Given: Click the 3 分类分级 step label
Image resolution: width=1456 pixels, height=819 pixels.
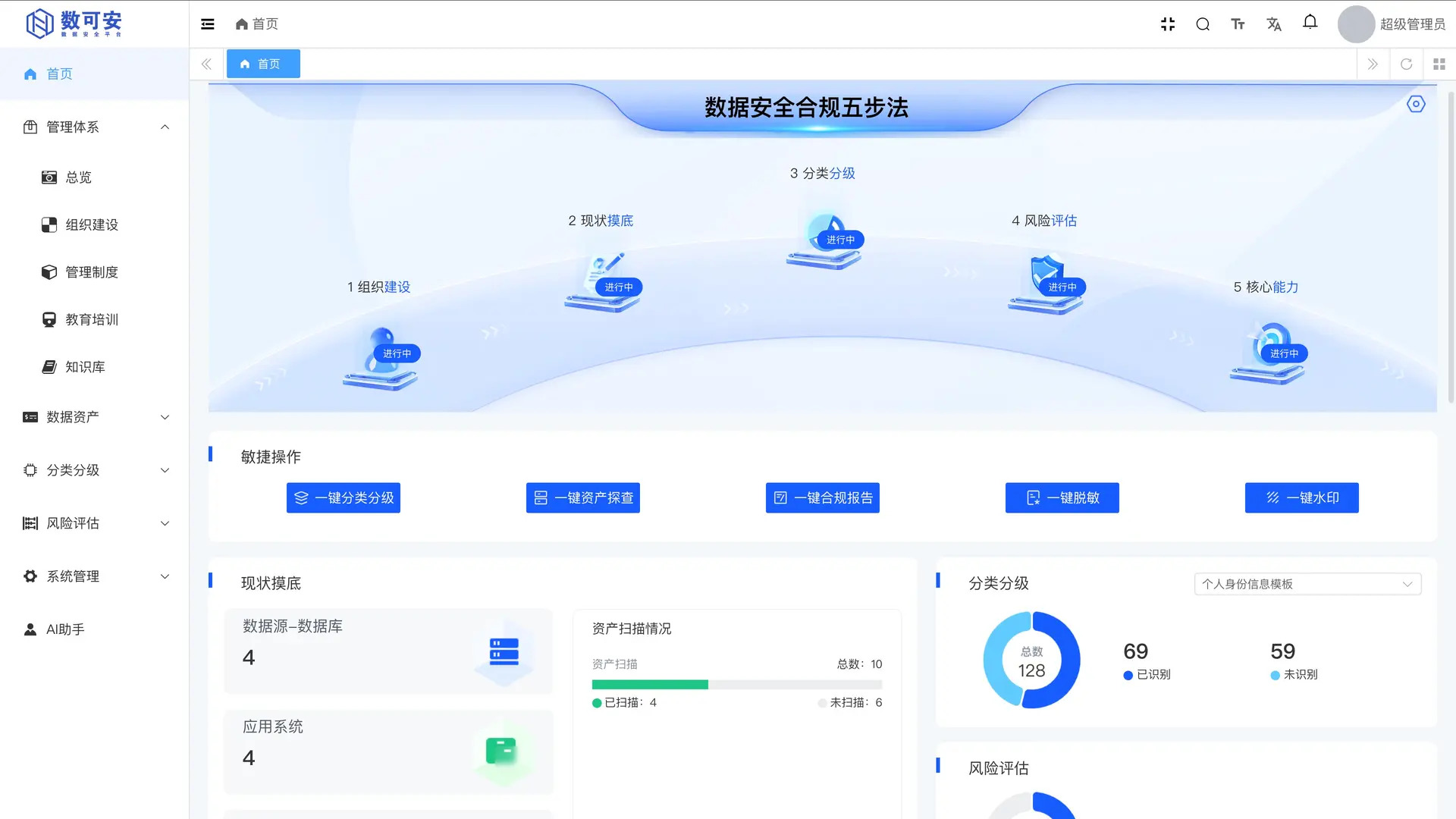Looking at the screenshot, I should click(x=822, y=174).
